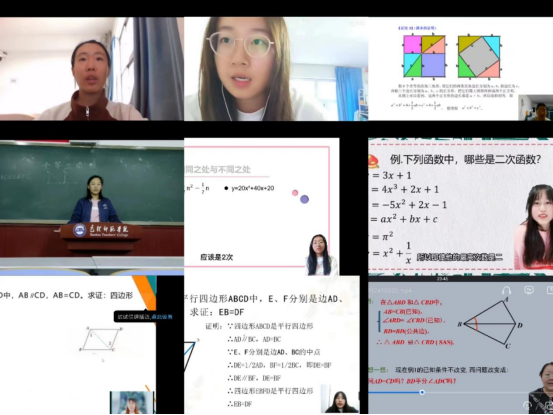Click the partially visible icon at the player's top-right edge
This screenshot has height=415, width=553.
[550, 290]
